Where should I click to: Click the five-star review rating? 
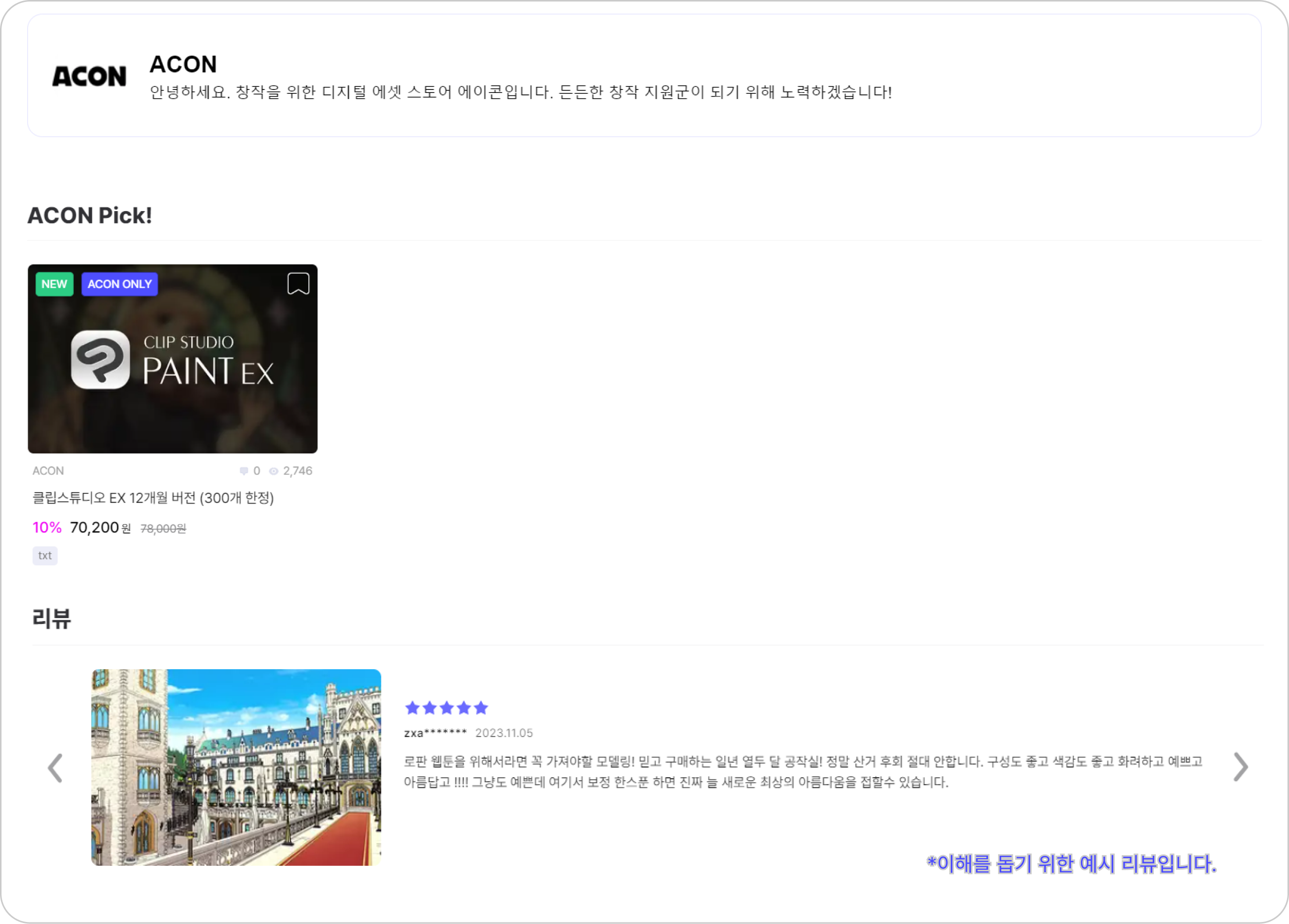[446, 708]
